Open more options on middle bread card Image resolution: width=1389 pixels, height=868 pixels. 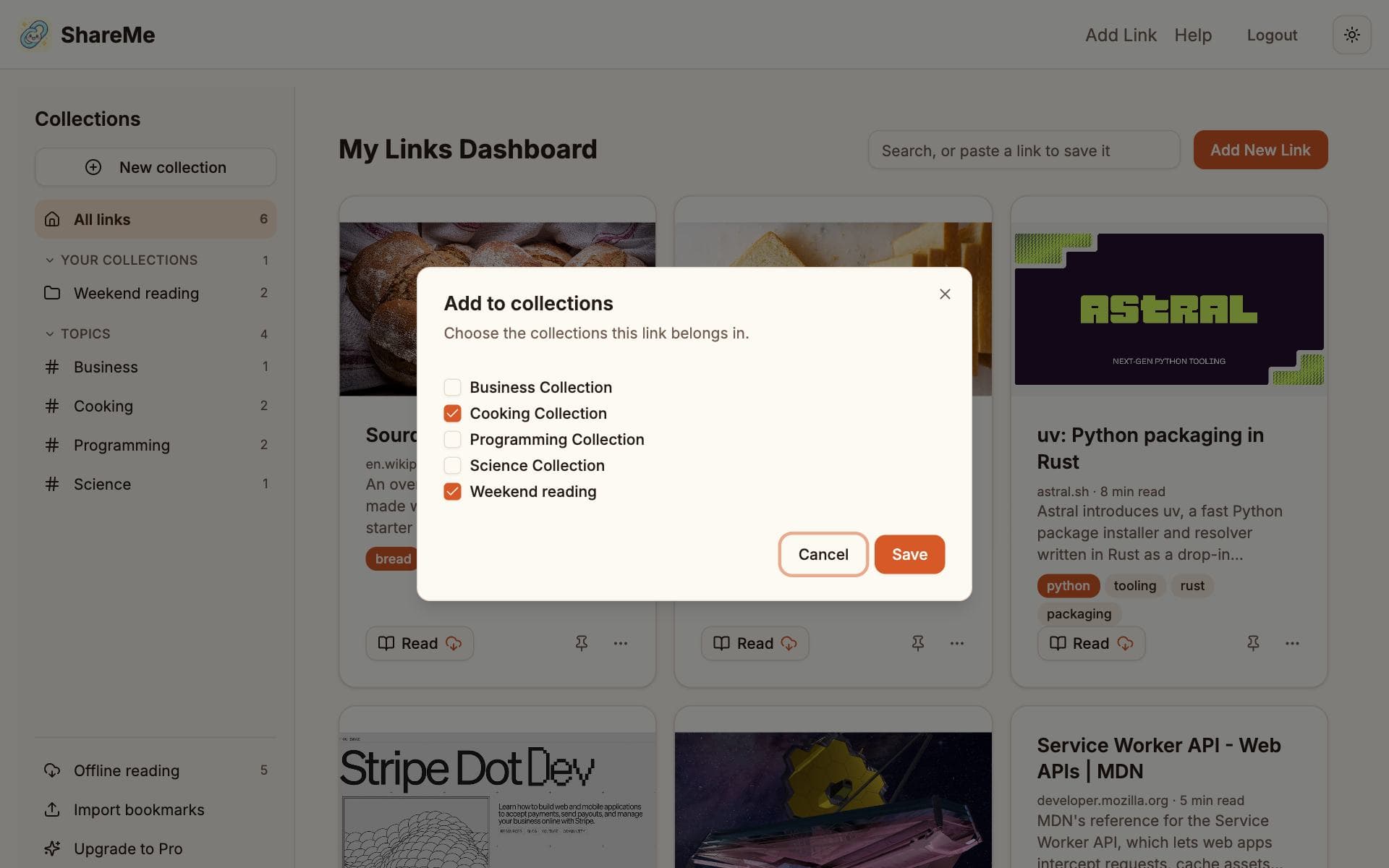(x=956, y=643)
